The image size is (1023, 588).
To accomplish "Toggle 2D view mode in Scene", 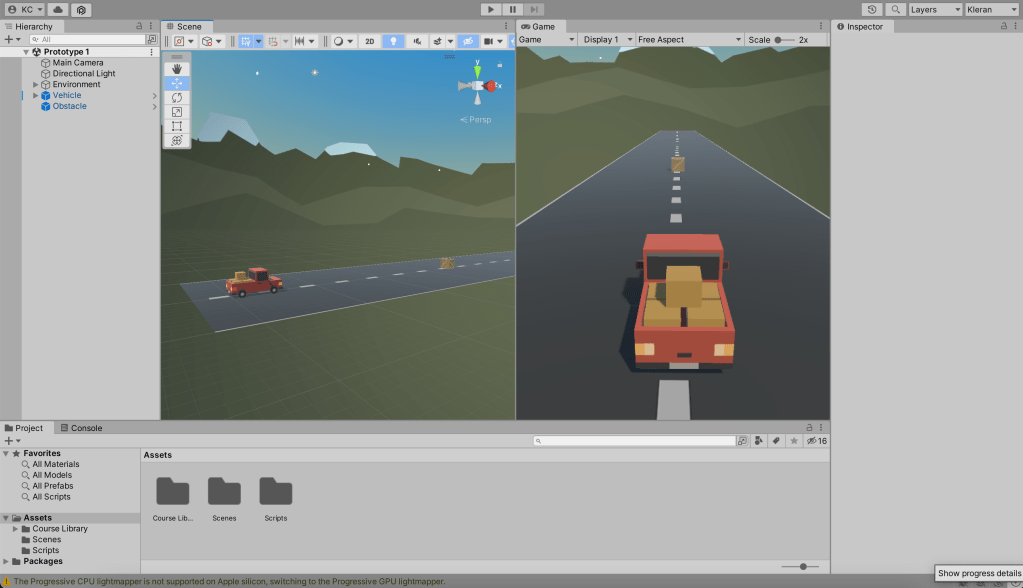I will click(x=369, y=41).
